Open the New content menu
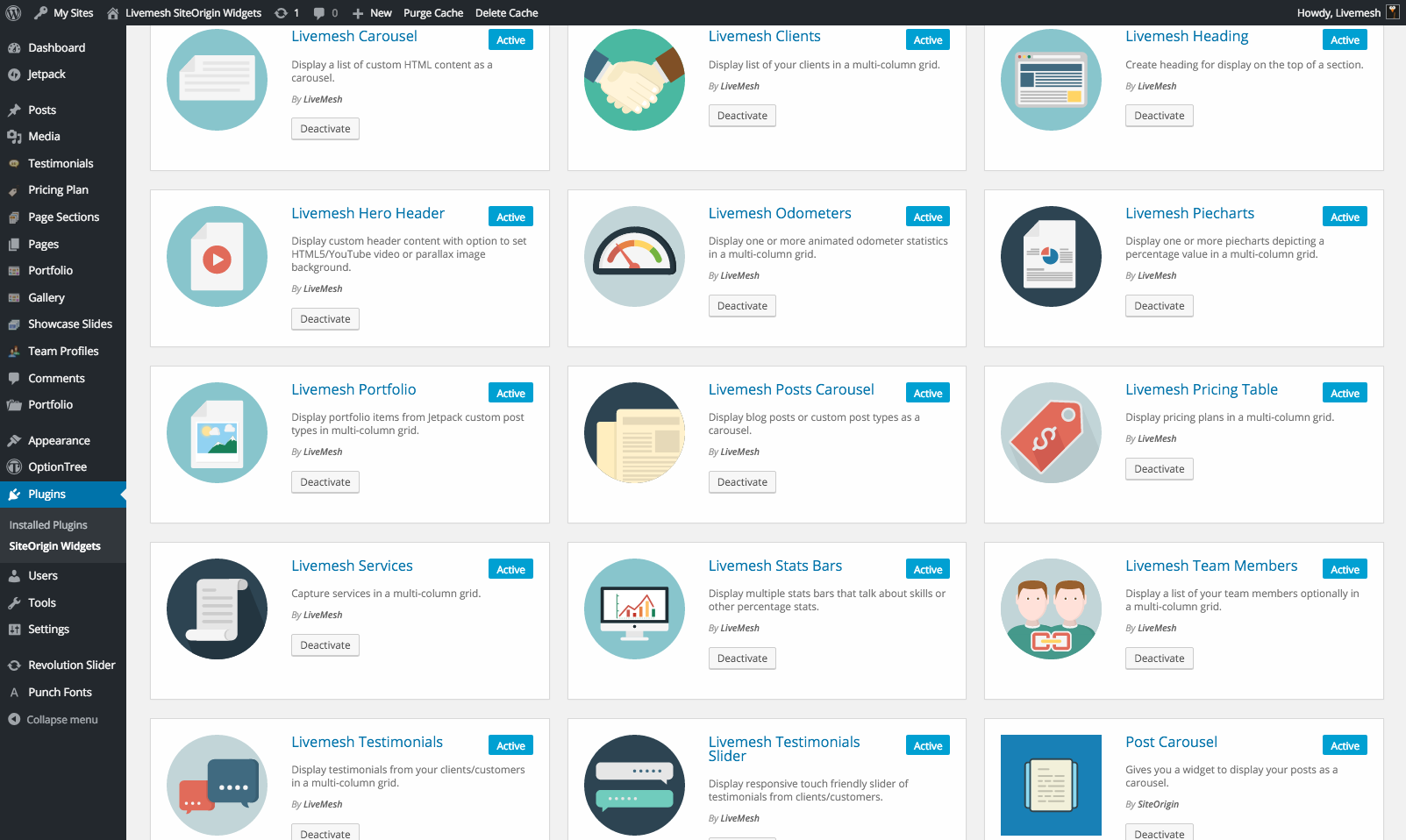Screen dimensions: 1406x840 coord(372,13)
